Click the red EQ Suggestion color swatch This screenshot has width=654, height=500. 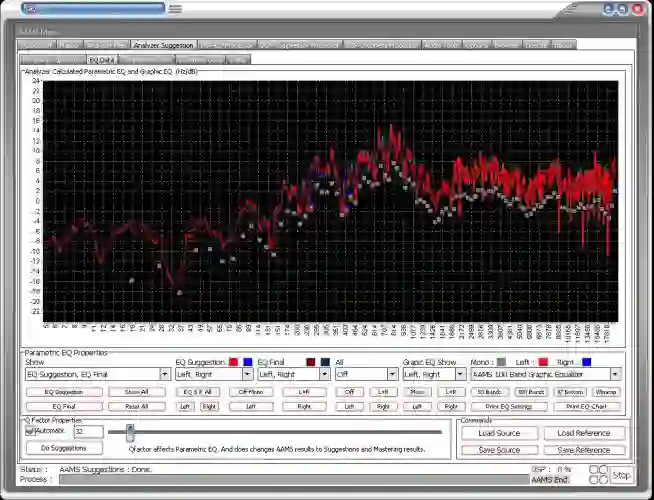point(234,362)
